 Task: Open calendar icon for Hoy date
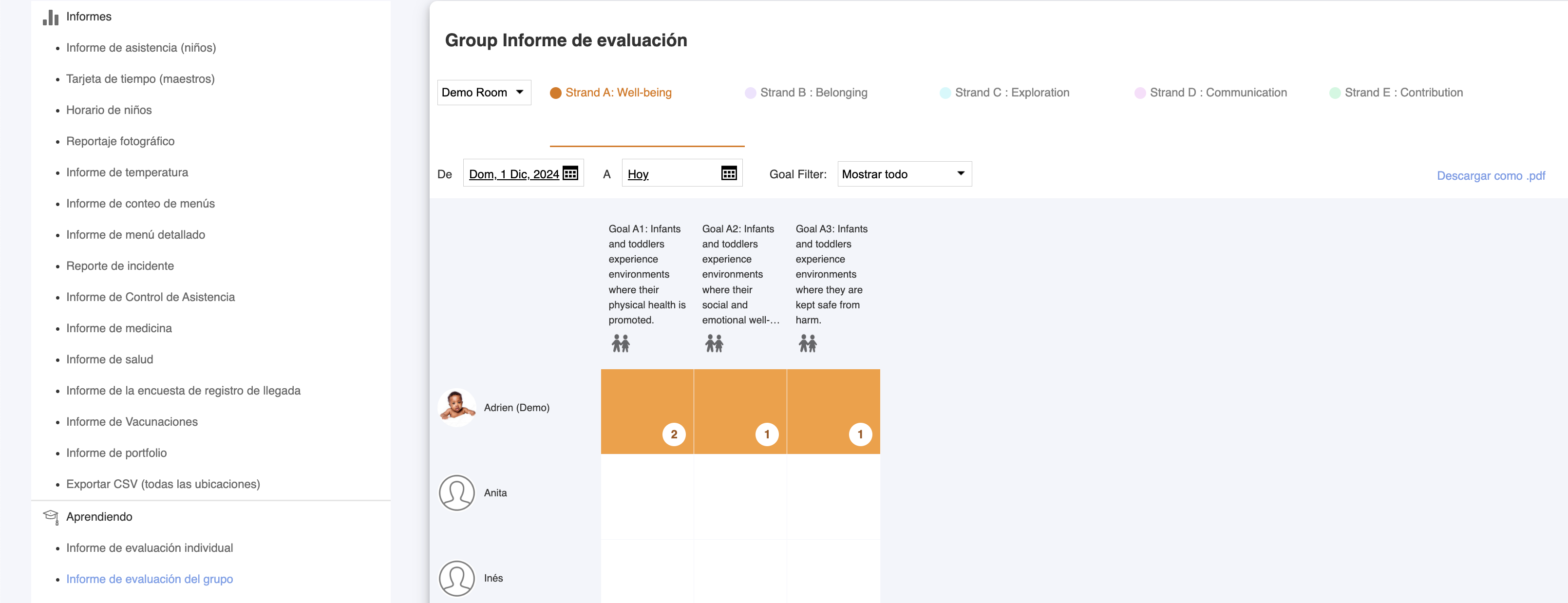coord(729,173)
